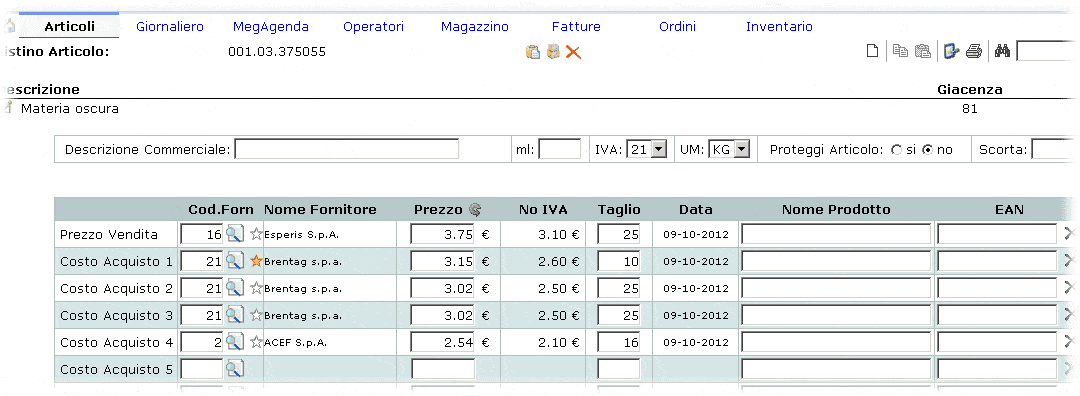Viewport: 1080px width, 396px height.
Task: Click the 'Nome Fornitore' column header
Action: 320,209
